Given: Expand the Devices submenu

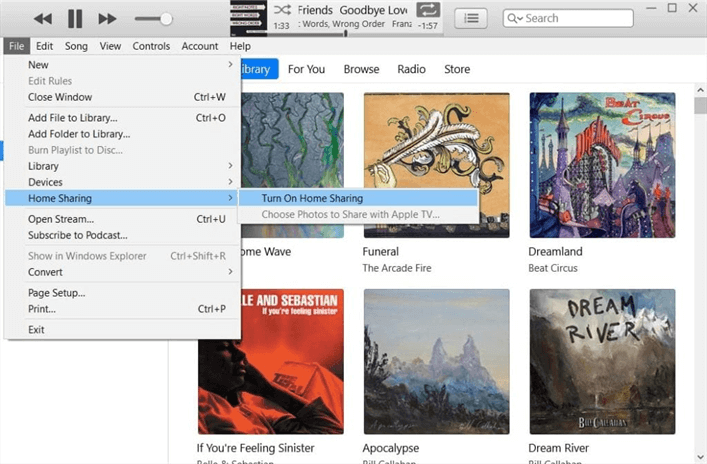Looking at the screenshot, I should tap(122, 182).
